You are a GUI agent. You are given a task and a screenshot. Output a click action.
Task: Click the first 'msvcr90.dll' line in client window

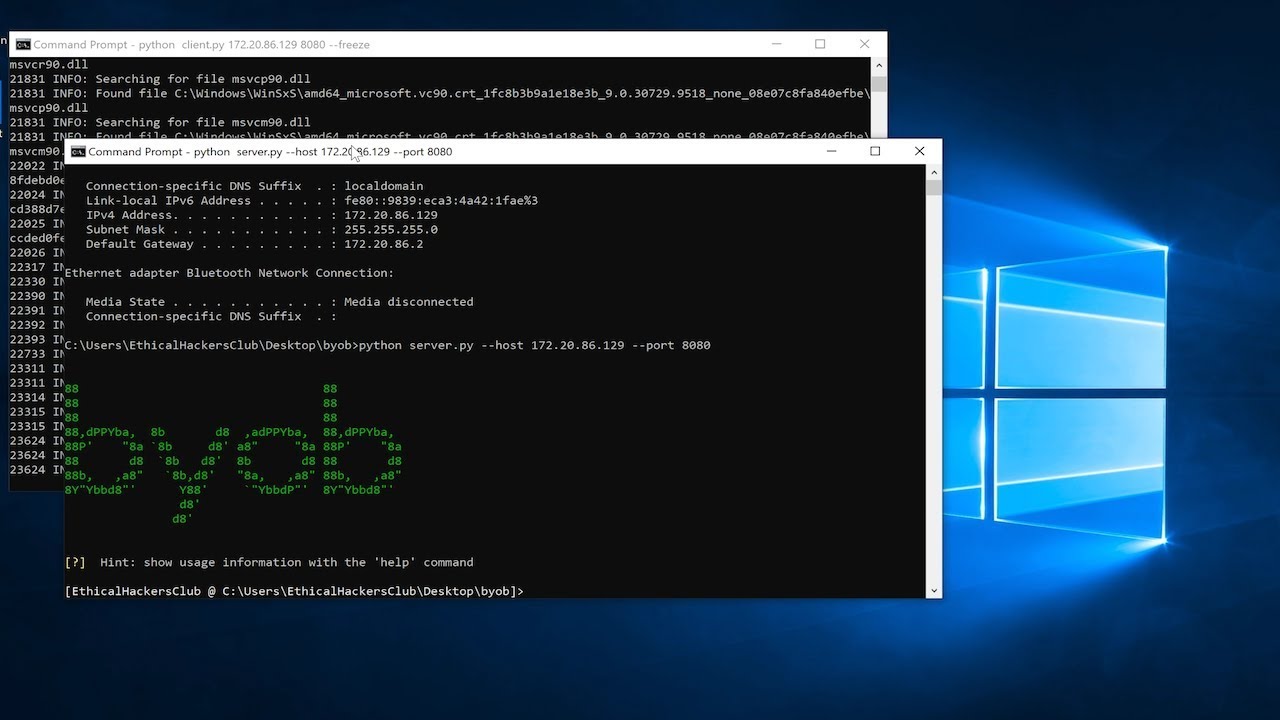[x=49, y=64]
